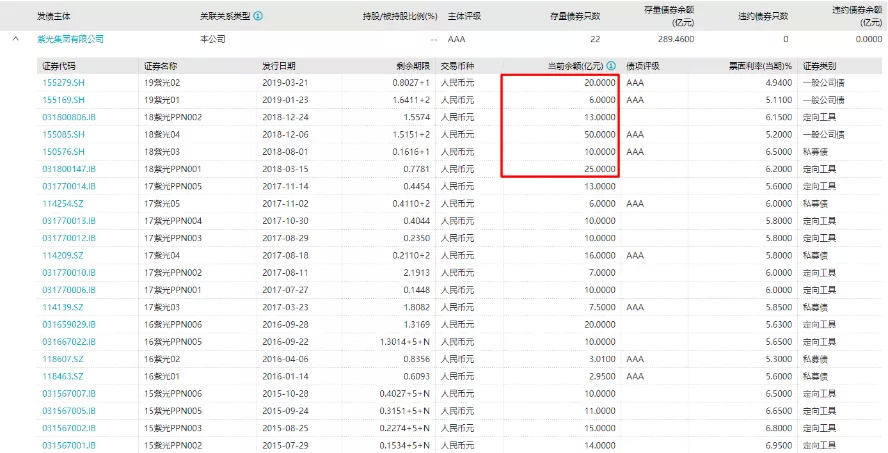Click the 证券代码 column header
888x453 pixels.
coord(60,65)
